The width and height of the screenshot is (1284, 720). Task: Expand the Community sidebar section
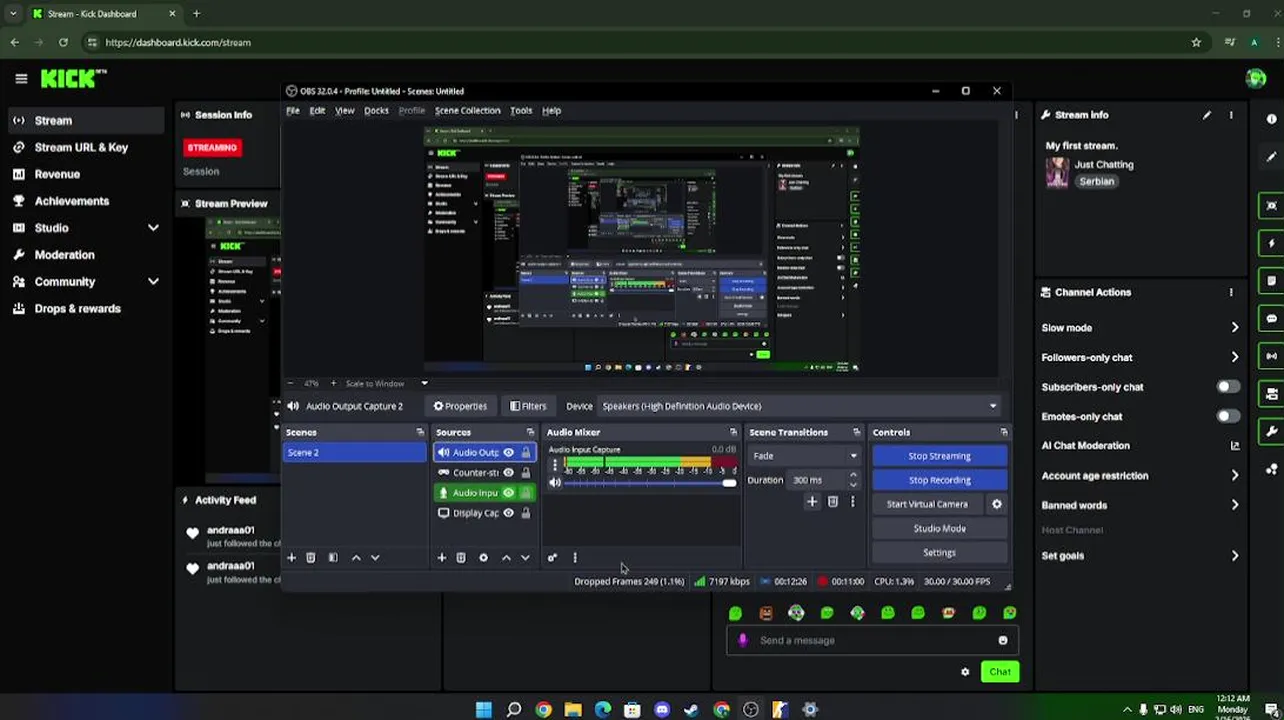pos(153,282)
